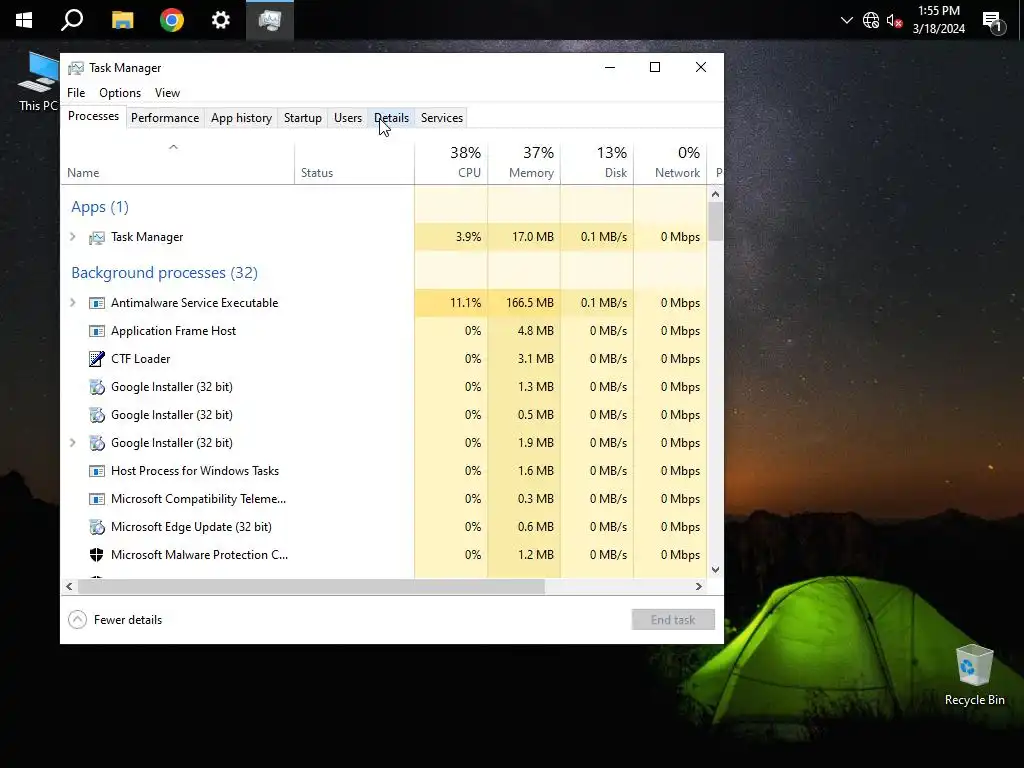Viewport: 1024px width, 768px height.
Task: Open Settings gear on the taskbar
Action: [221, 20]
